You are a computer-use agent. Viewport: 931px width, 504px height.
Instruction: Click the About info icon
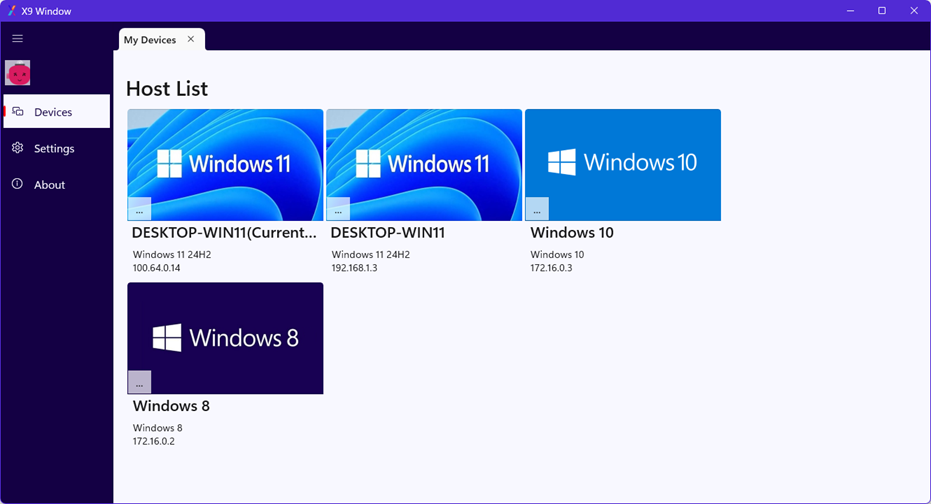click(17, 185)
